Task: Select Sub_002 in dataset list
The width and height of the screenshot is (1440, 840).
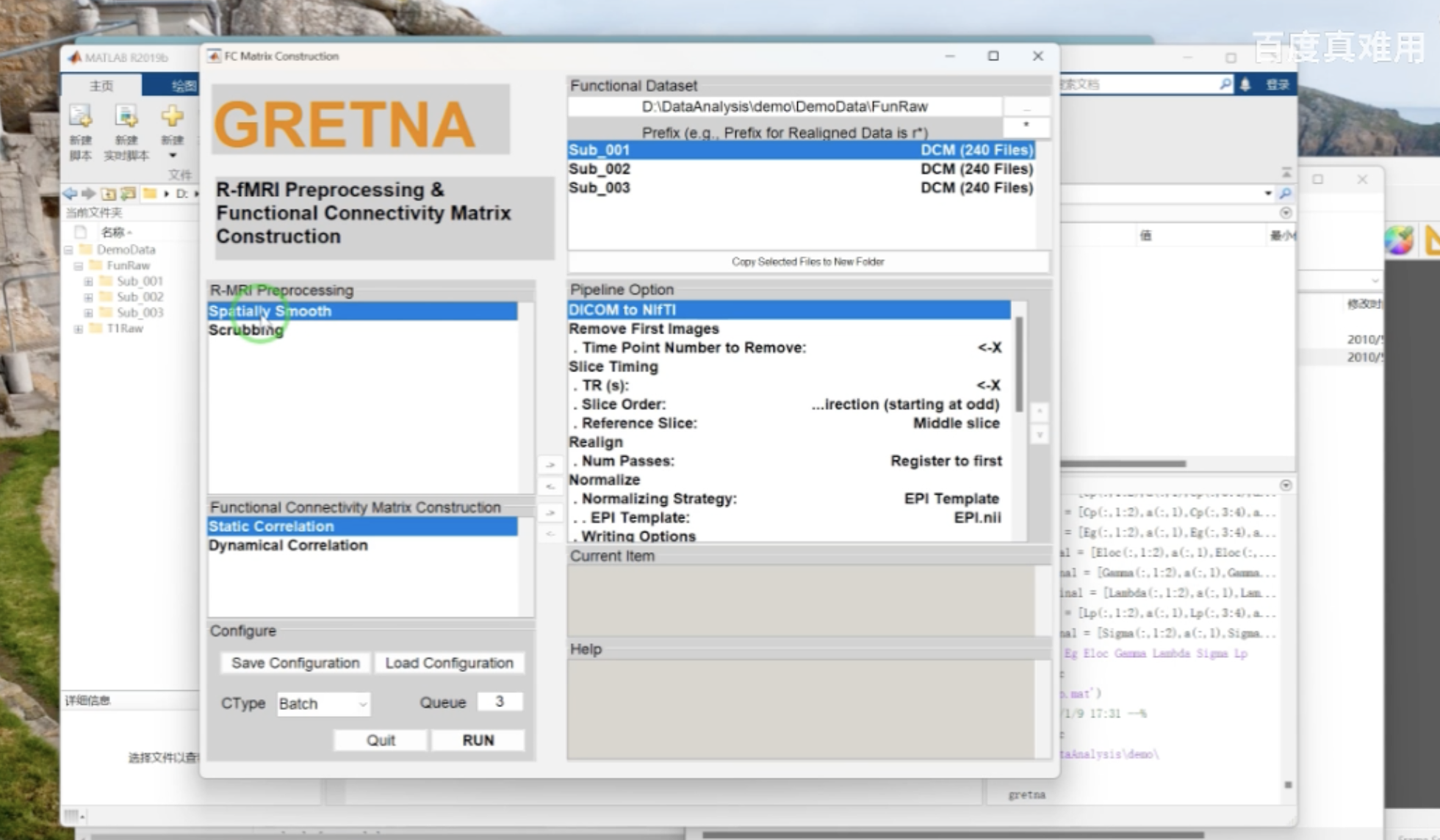Action: click(802, 169)
